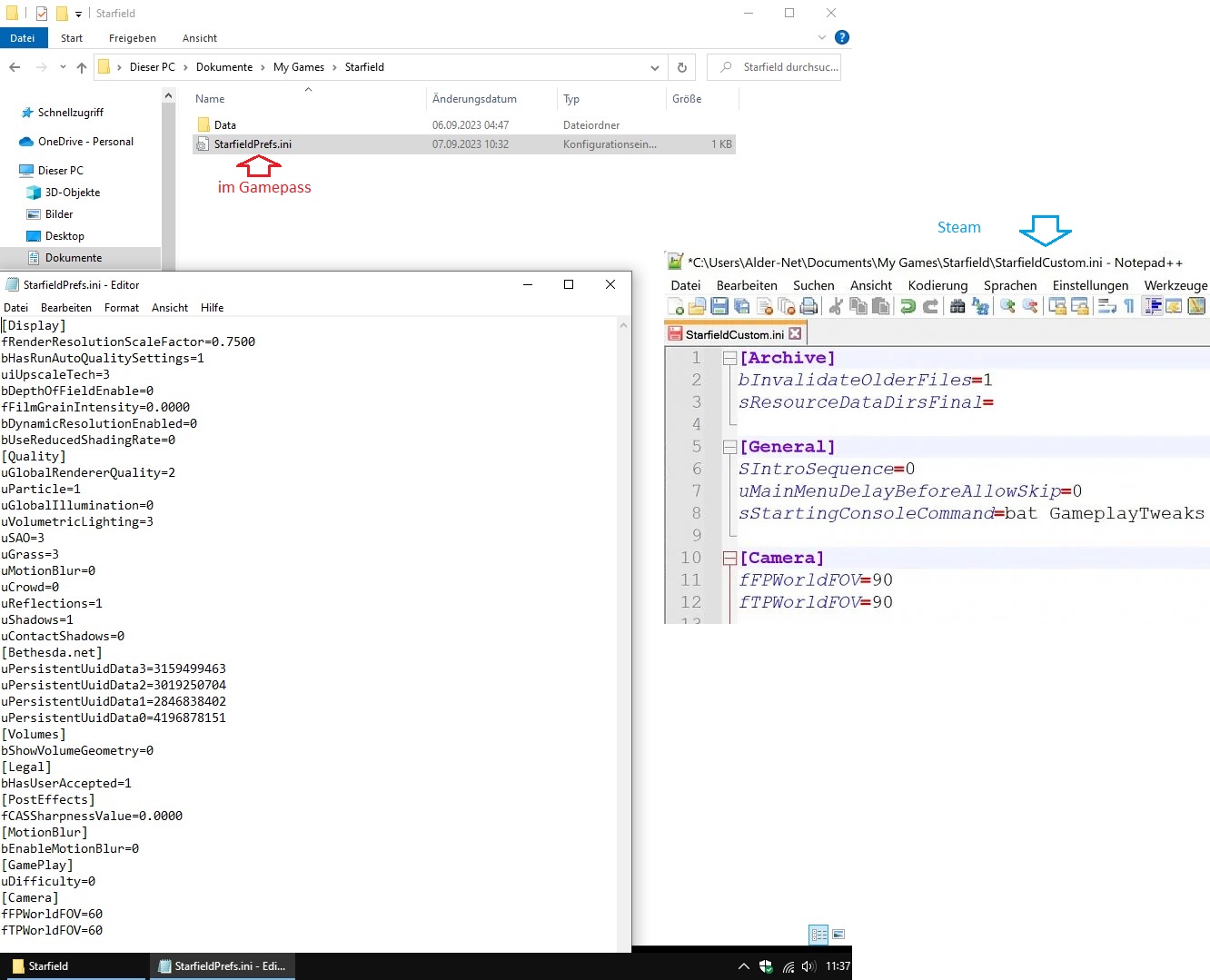Screen dimensions: 1210x980
Task: Open the Bearbeiten menu in the Editor window
Action: (66, 308)
